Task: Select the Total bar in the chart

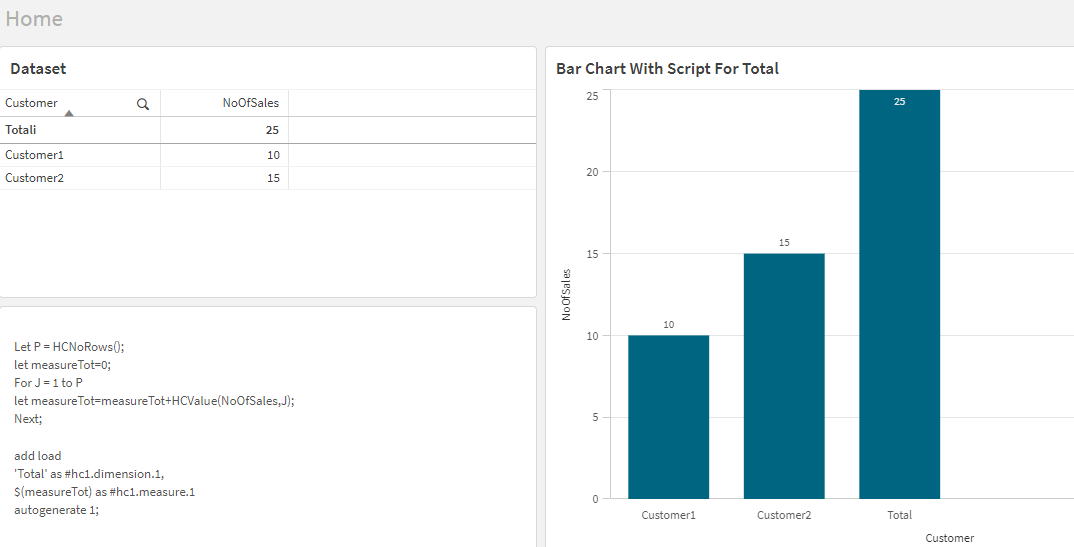Action: point(899,300)
